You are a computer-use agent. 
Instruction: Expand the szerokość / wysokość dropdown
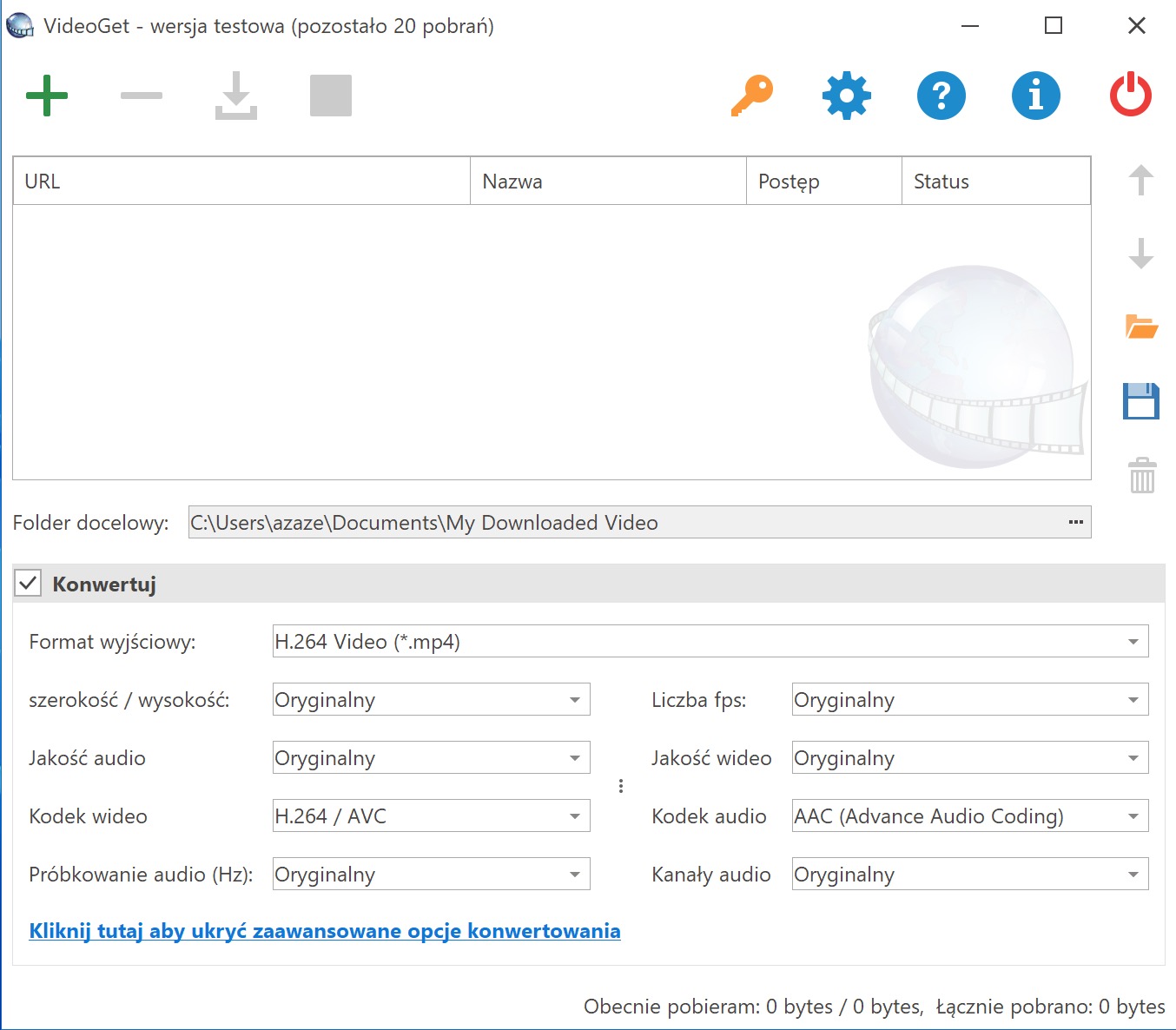(x=432, y=700)
